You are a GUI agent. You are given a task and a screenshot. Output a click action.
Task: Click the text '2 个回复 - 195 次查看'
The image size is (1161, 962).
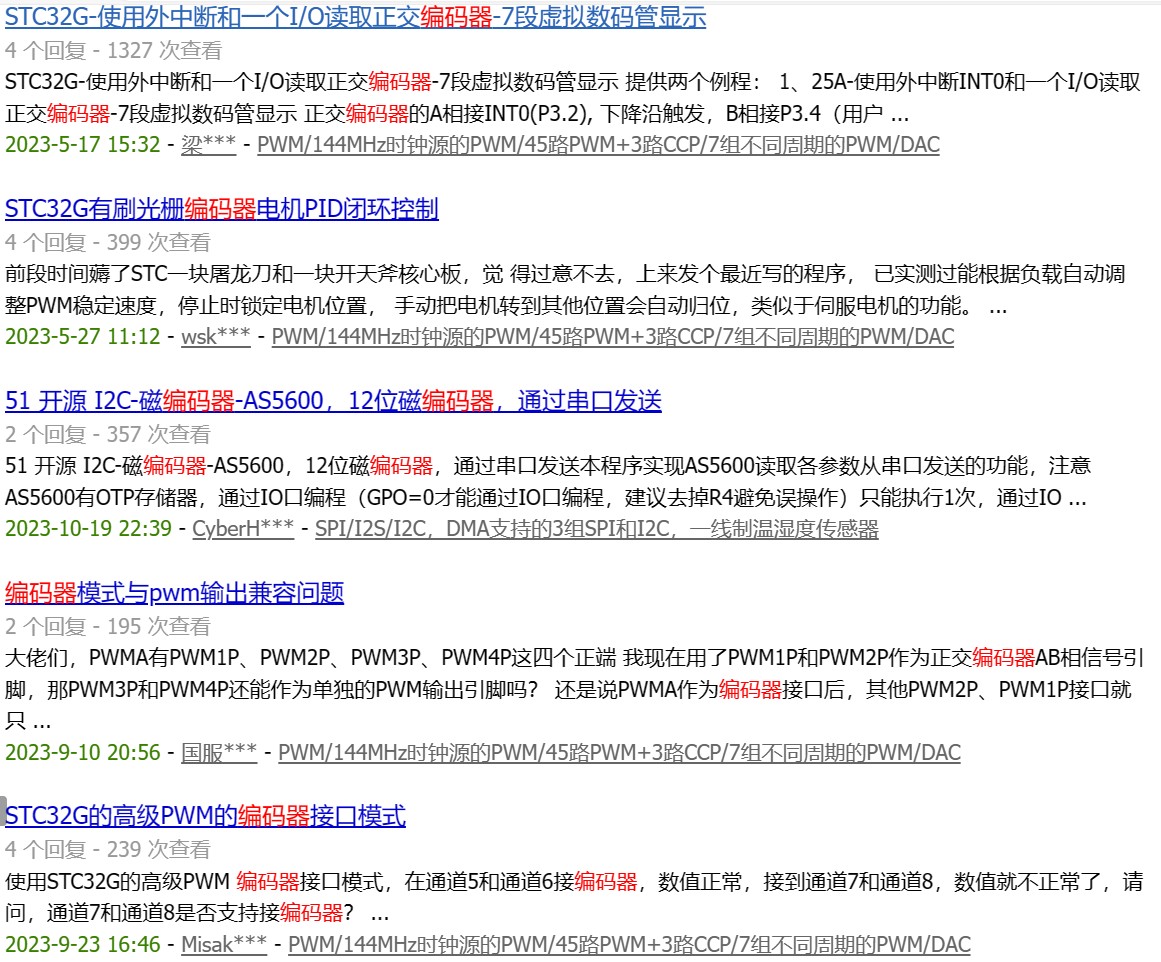coord(107,627)
